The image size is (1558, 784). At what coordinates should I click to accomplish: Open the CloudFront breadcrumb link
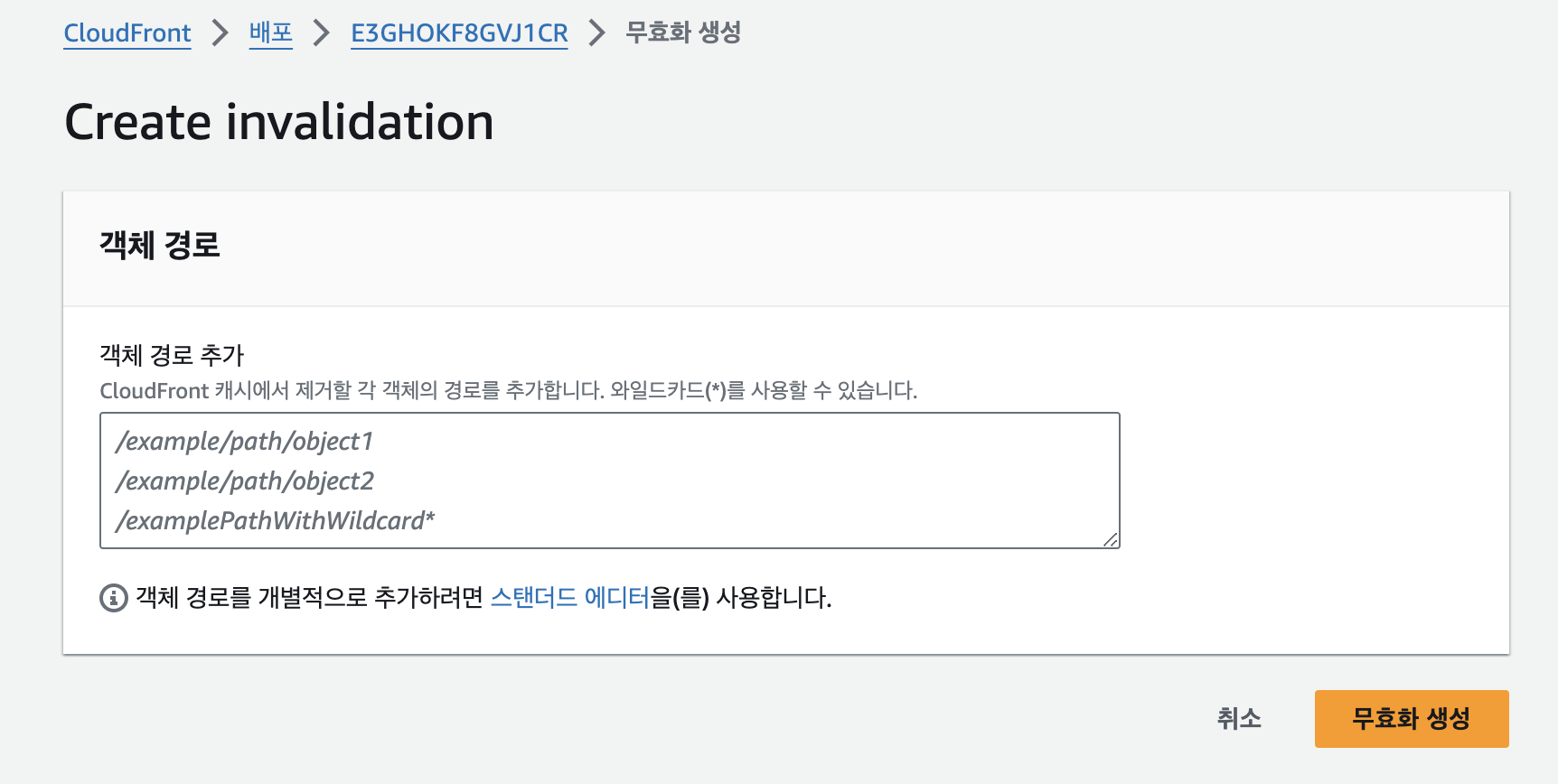[127, 33]
